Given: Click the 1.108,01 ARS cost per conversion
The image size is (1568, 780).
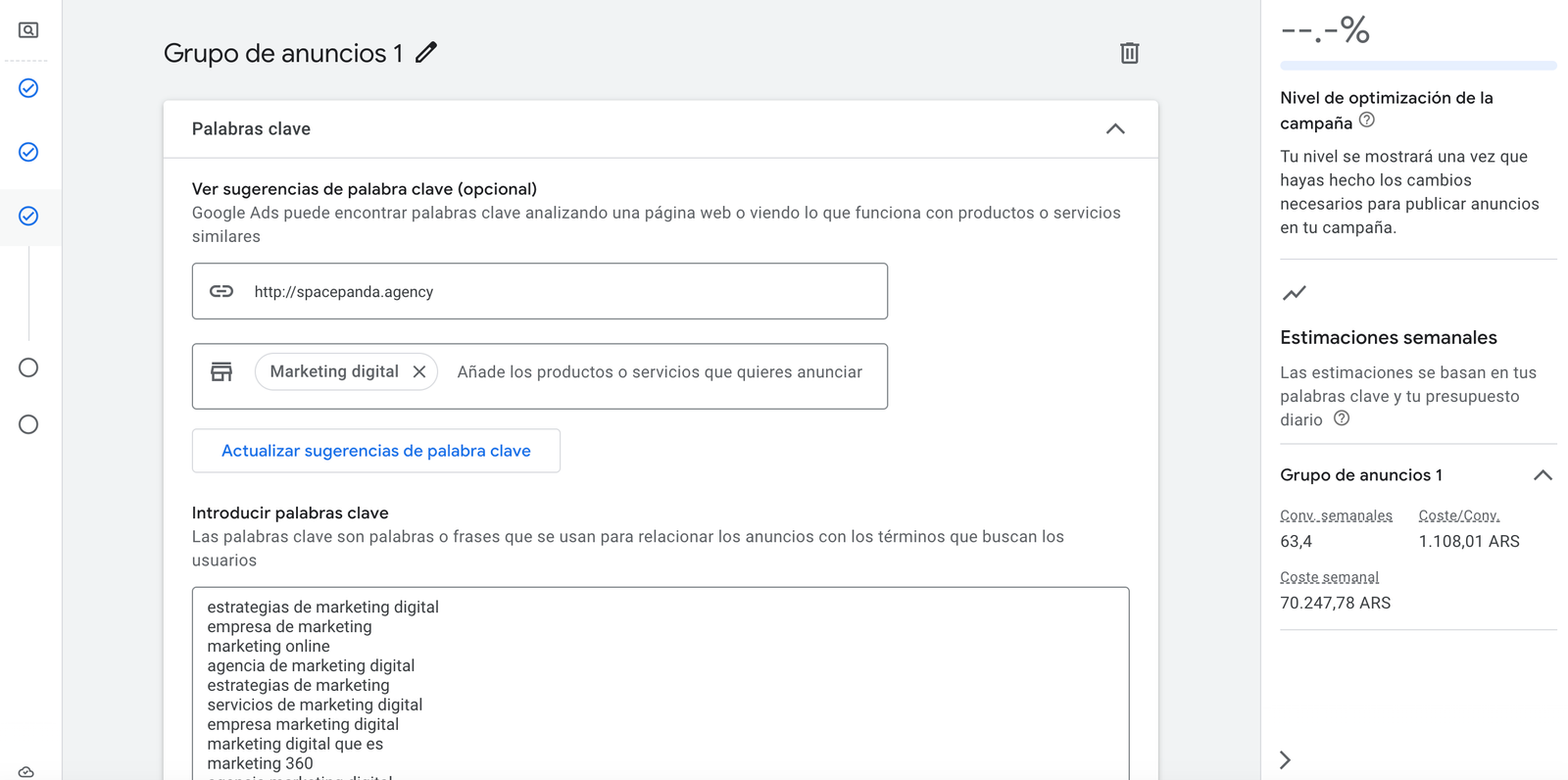Looking at the screenshot, I should pos(1469,541).
